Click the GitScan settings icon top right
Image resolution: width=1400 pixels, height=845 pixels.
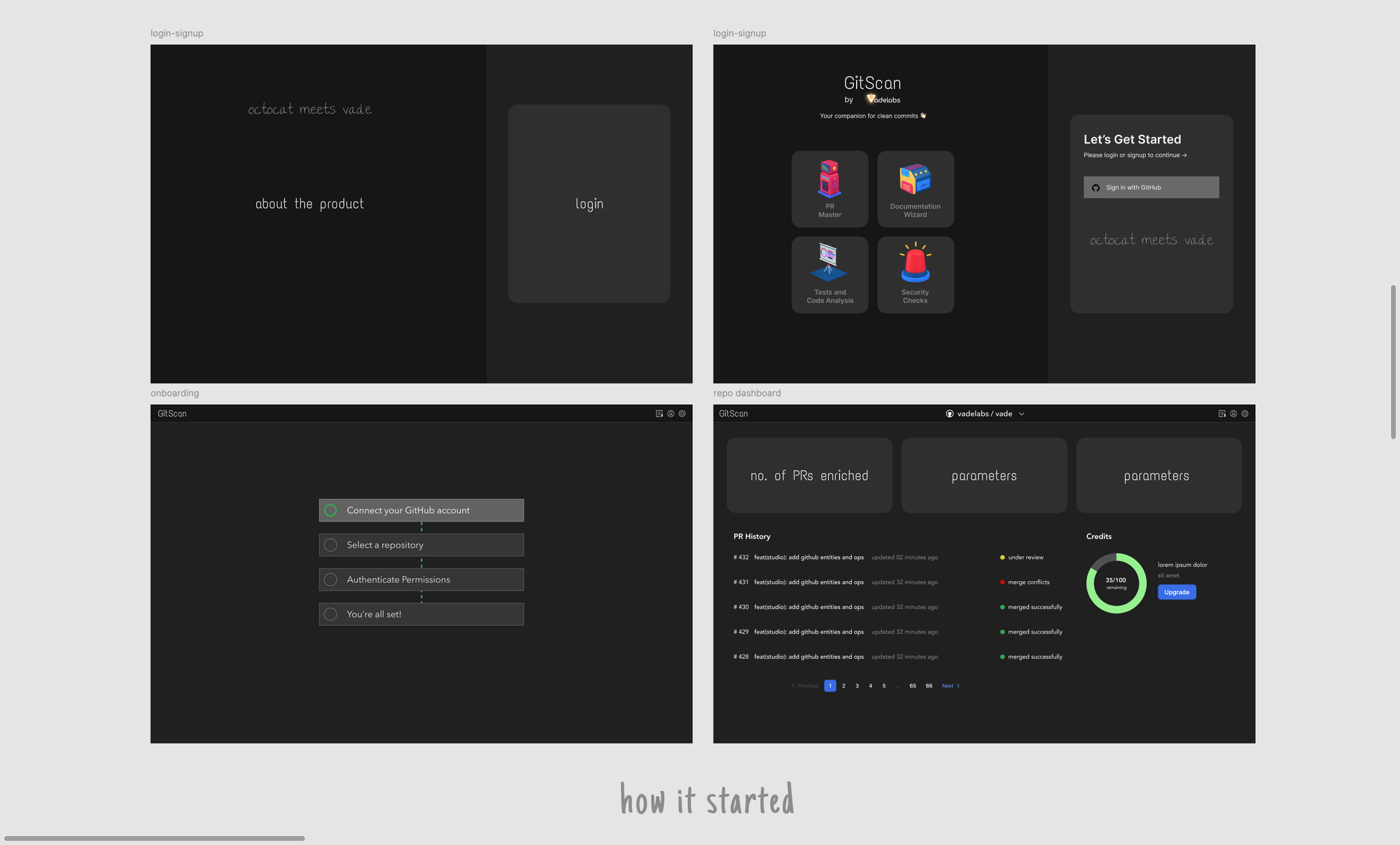click(1245, 413)
